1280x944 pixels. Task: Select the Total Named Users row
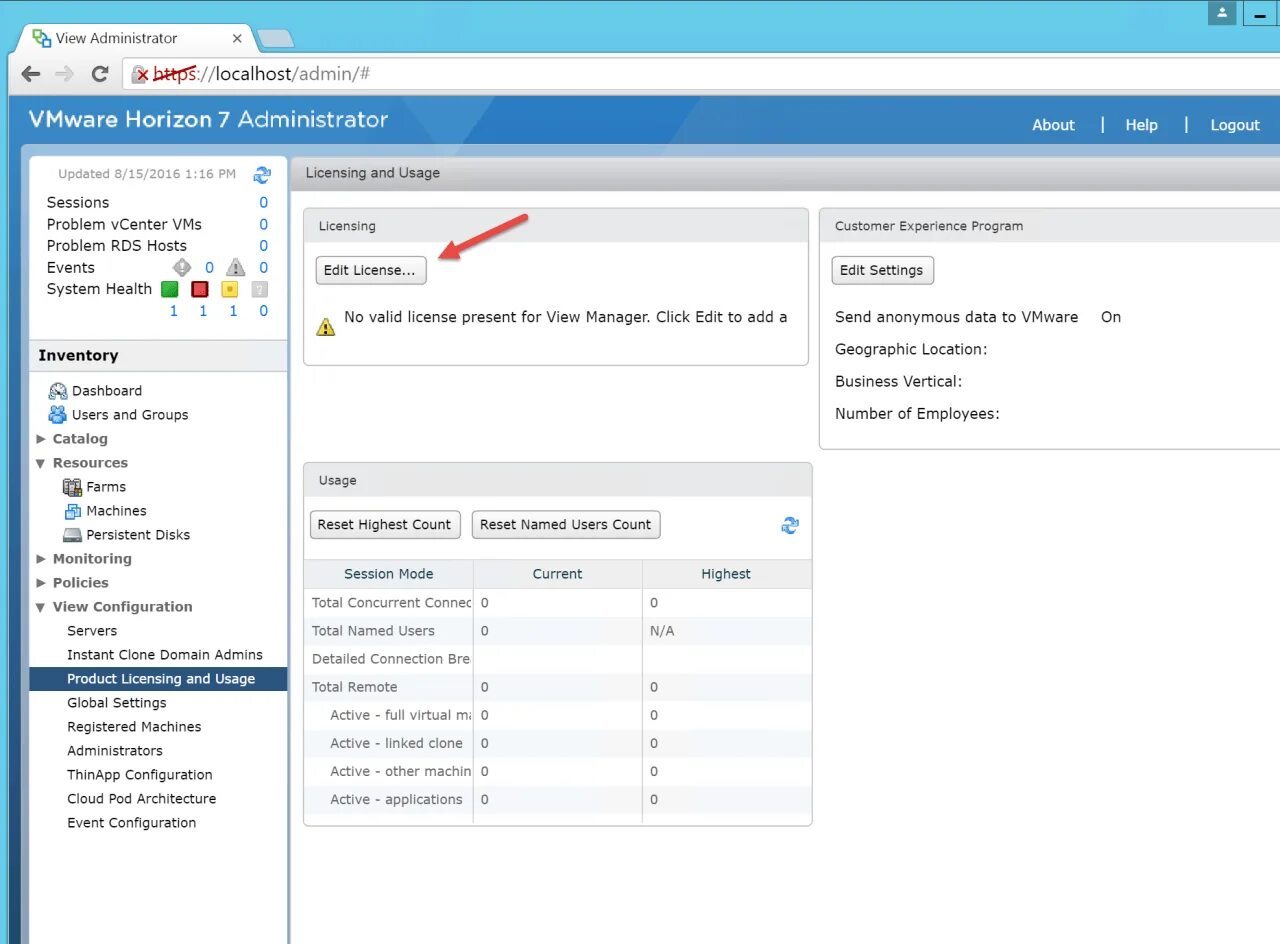(x=558, y=631)
